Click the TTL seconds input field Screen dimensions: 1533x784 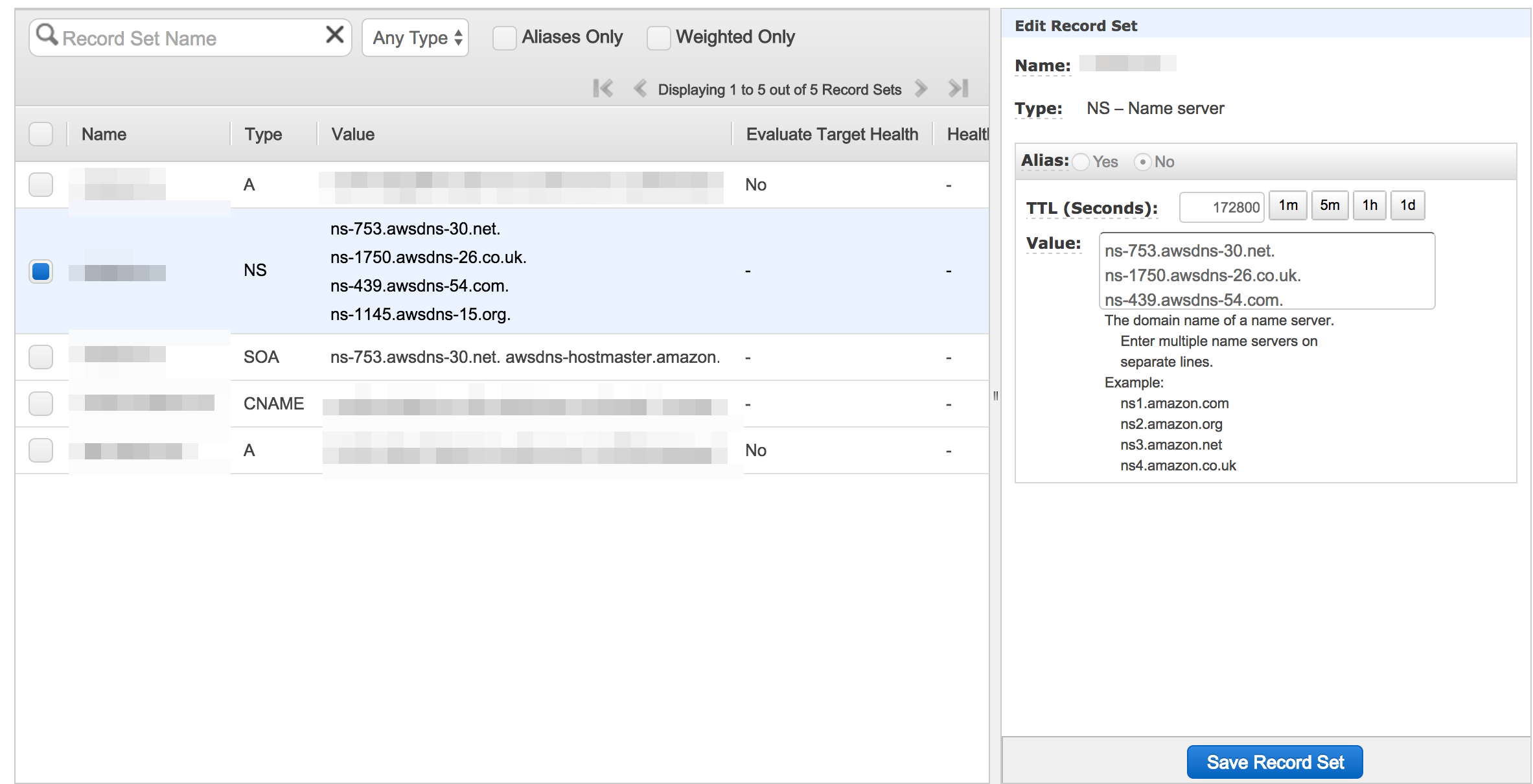click(1221, 207)
